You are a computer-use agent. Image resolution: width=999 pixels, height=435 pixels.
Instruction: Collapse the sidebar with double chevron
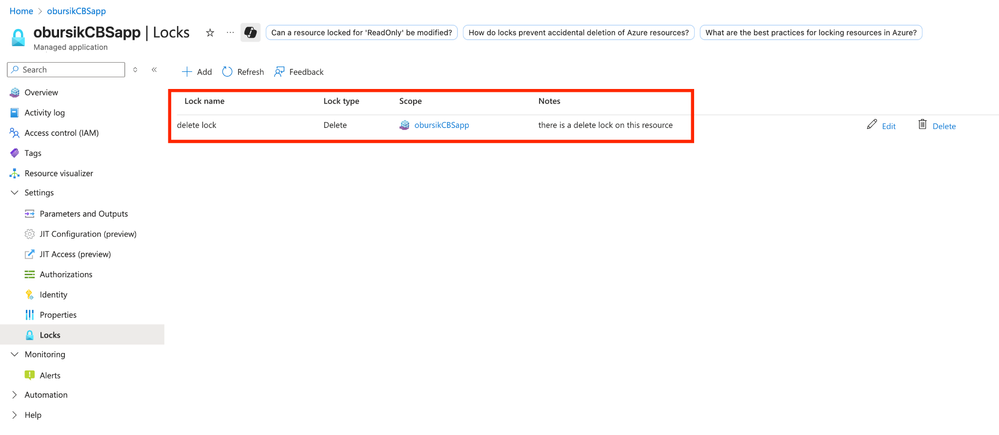point(154,70)
